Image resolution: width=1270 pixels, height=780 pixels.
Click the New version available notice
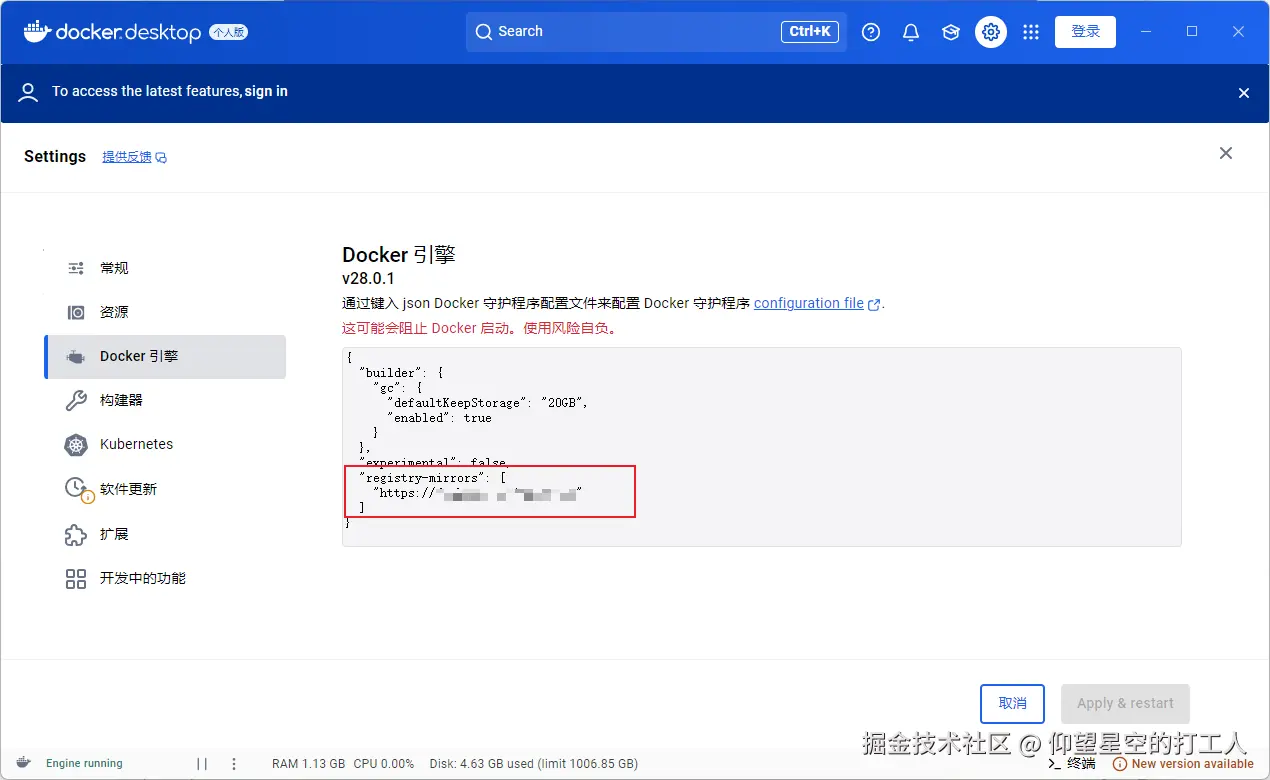pos(1185,764)
